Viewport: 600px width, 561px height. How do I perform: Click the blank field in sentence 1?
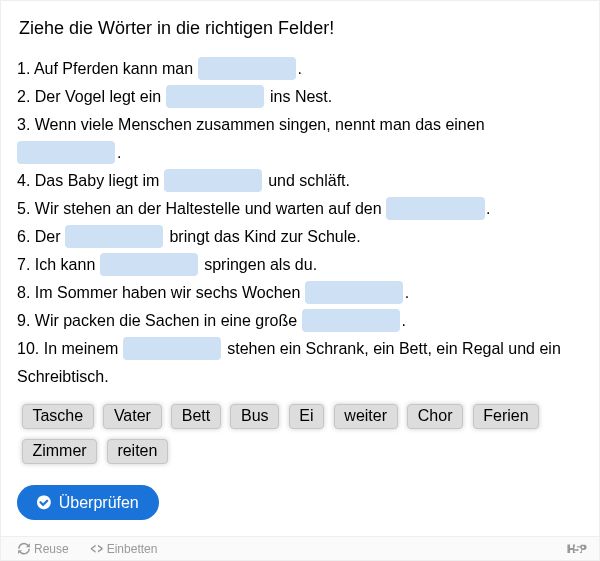247,68
